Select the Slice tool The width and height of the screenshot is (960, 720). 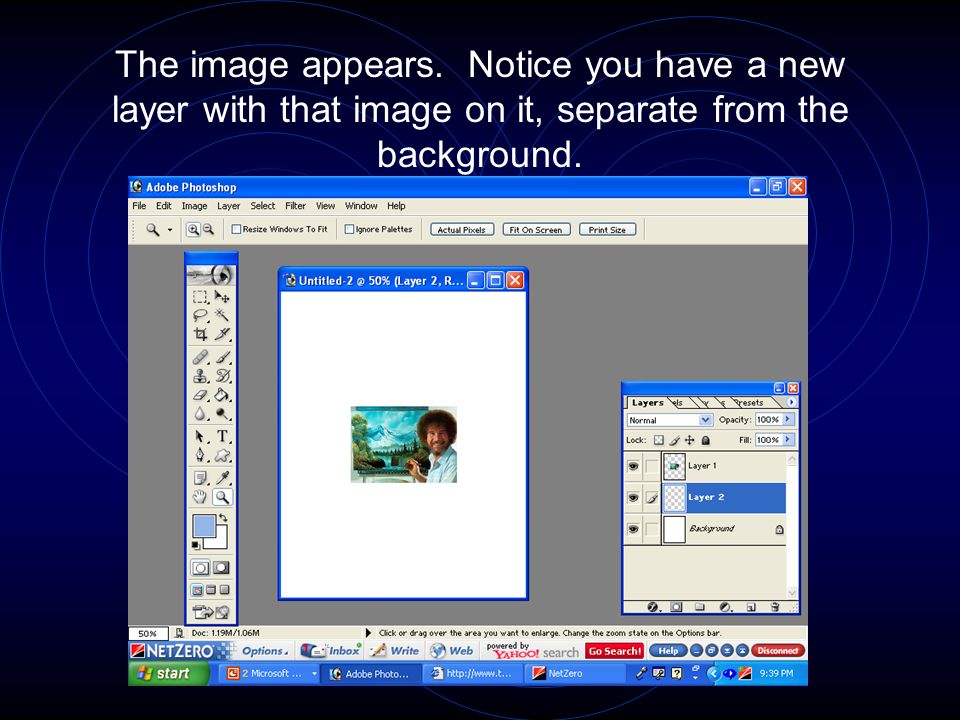tap(222, 334)
